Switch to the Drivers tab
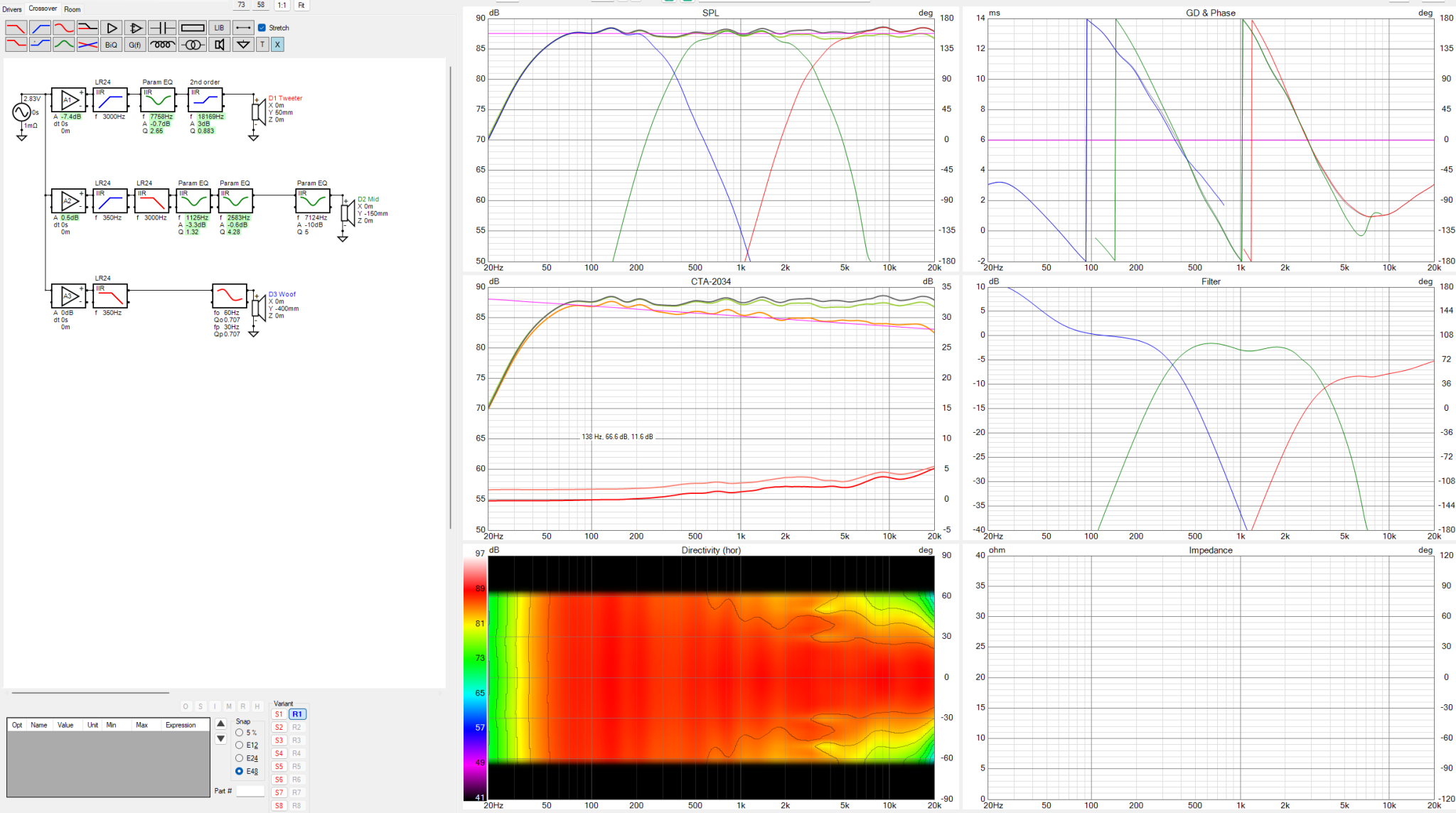 (12, 9)
